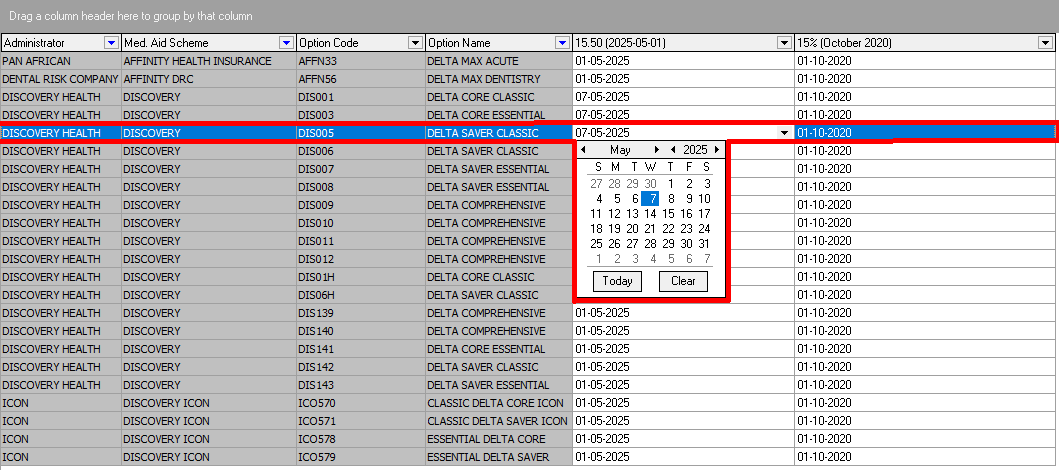This screenshot has height=470, width=1059.
Task: Go to previous year before 2025
Action: (673, 150)
